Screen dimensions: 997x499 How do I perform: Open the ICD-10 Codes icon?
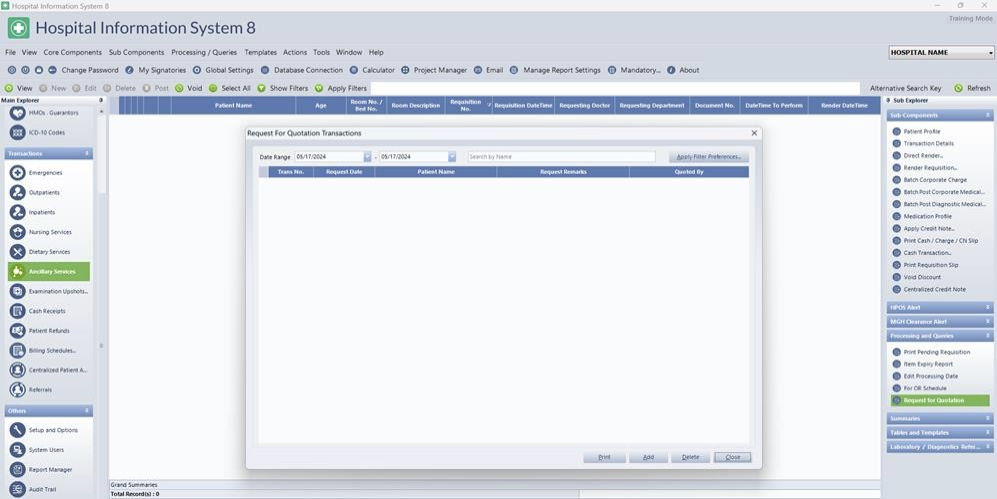pos(18,132)
